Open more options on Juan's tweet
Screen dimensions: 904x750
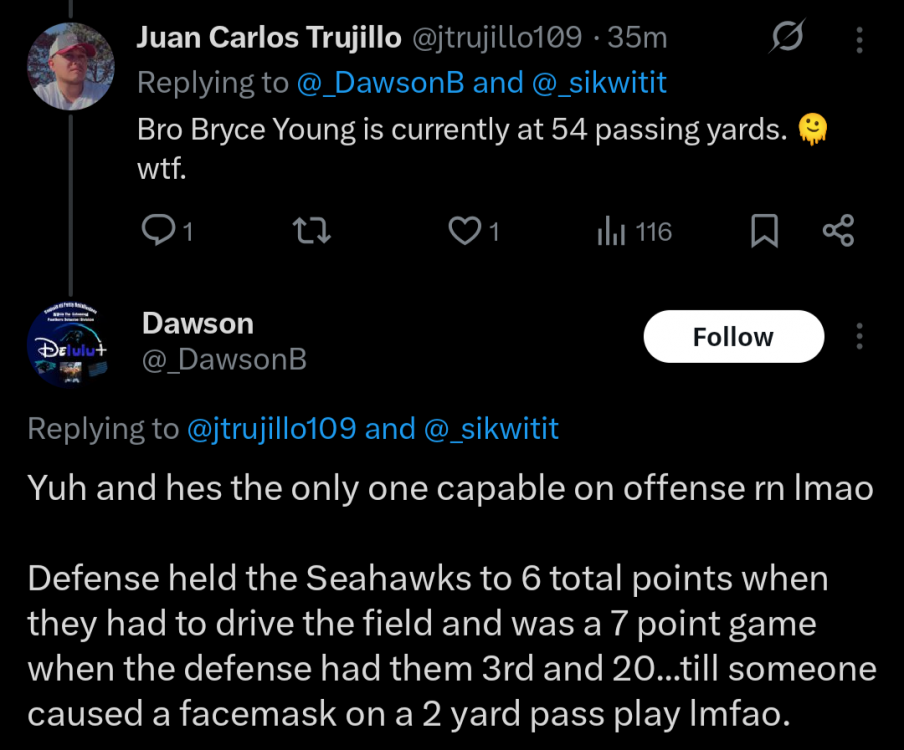pos(858,38)
